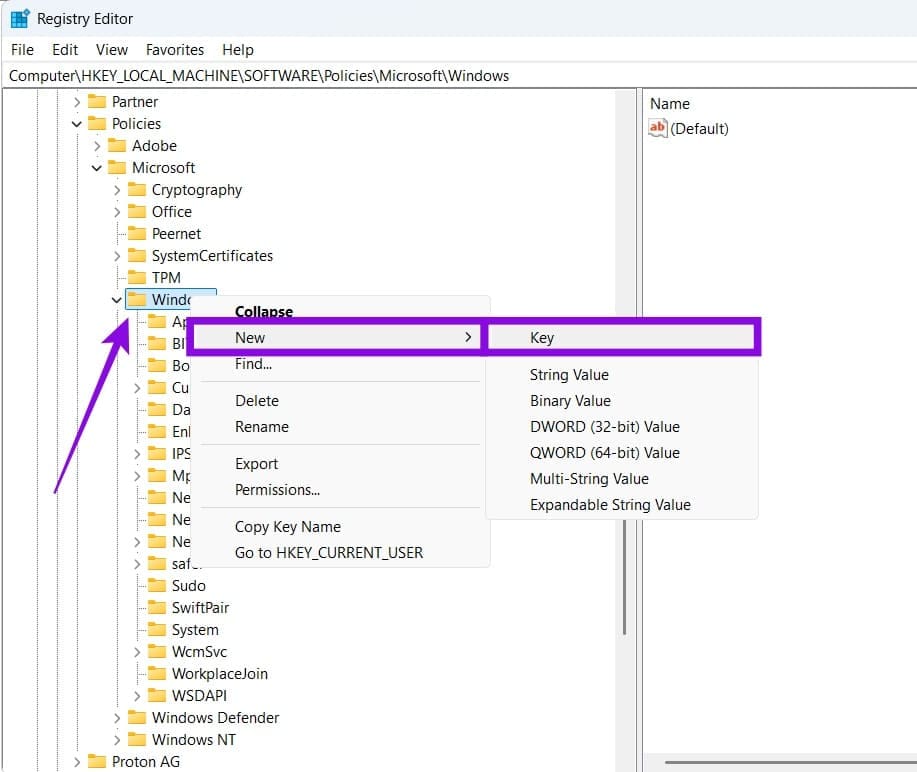Select Key in the New submenu
Screen dimensions: 917x772
621,337
